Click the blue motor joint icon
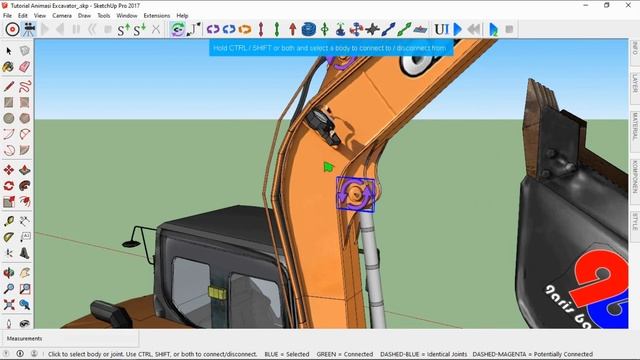The image size is (640, 360). pos(229,29)
